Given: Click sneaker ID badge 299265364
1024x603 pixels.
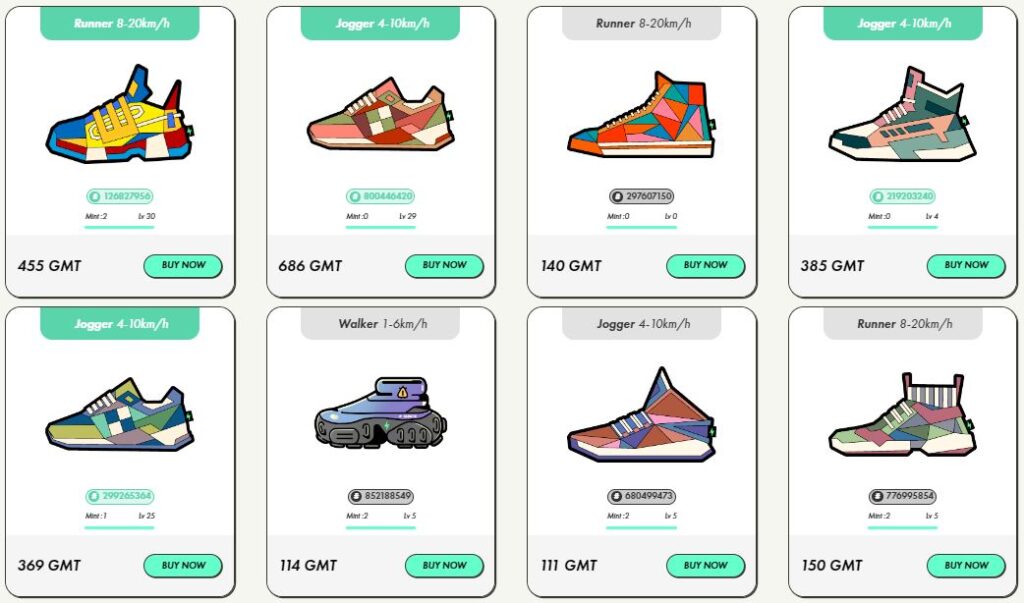Looking at the screenshot, I should (x=120, y=496).
